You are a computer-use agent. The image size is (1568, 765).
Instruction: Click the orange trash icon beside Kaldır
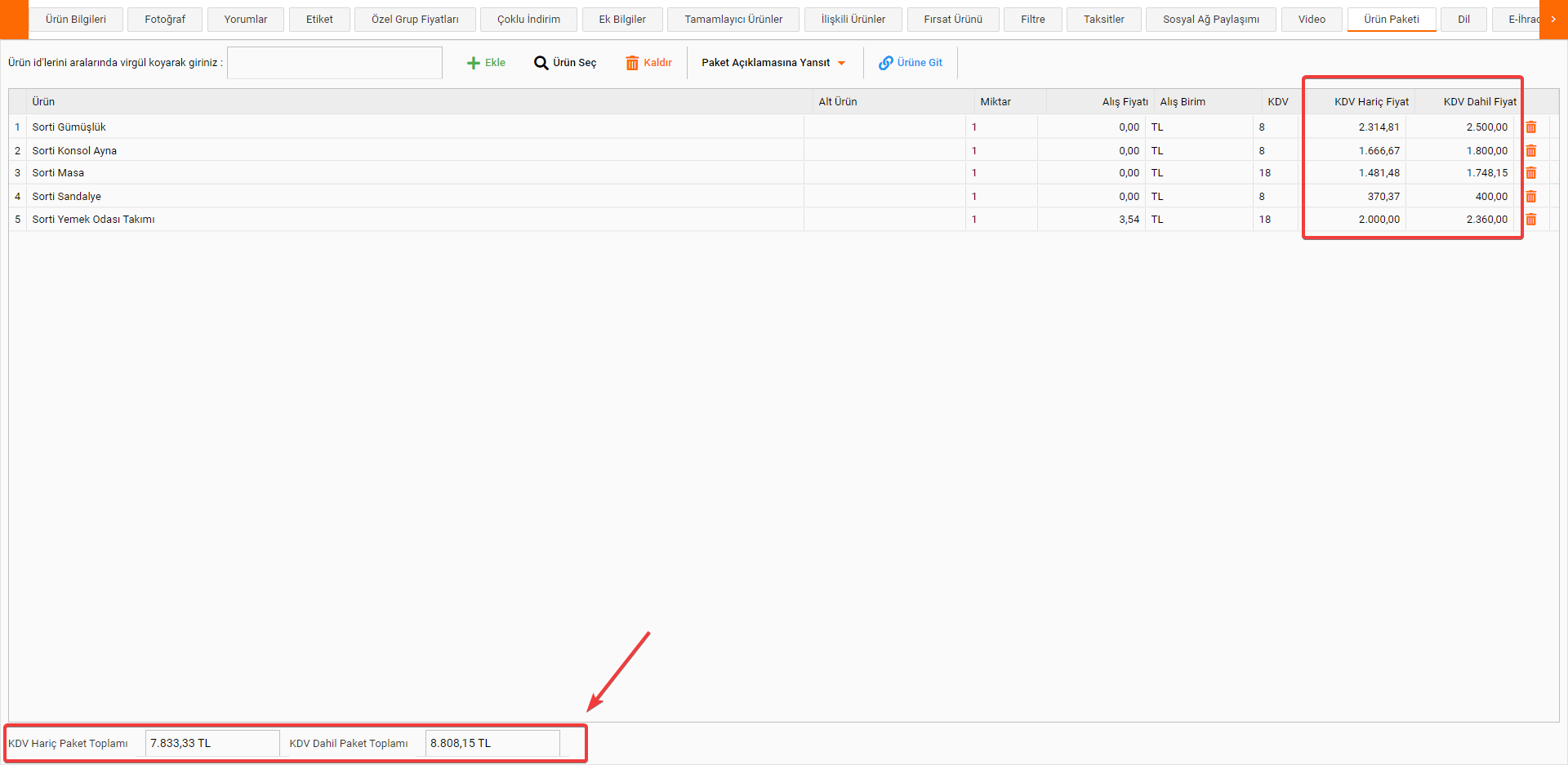point(632,63)
